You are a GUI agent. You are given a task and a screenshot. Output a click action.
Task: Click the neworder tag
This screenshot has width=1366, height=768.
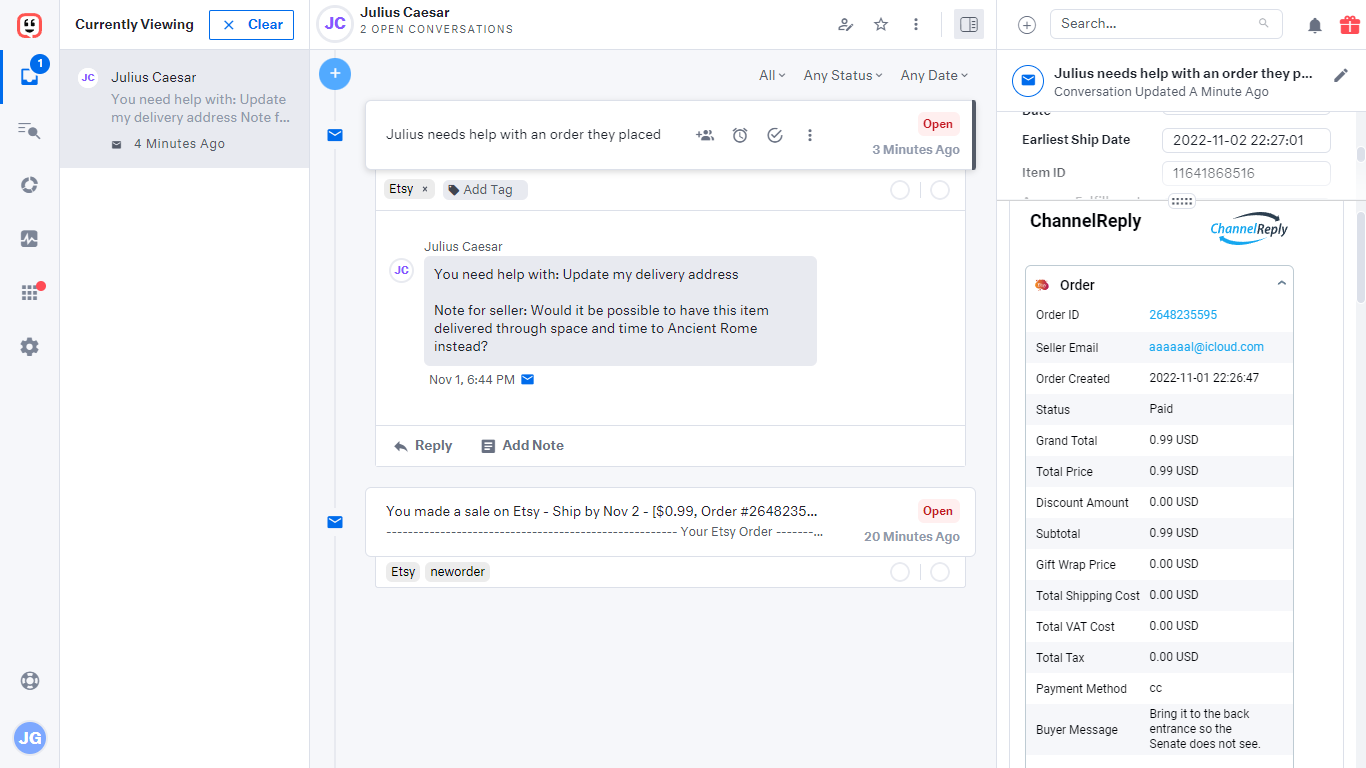pos(457,572)
